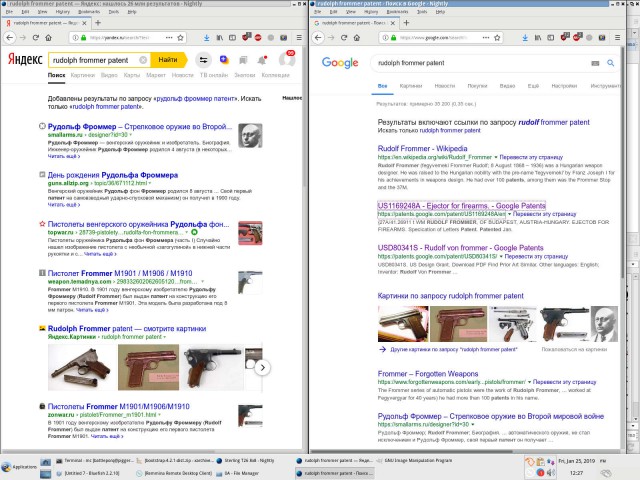The width and height of the screenshot is (640, 480).
Task: Click clock showing 12:27 in taskbar
Action: [x=576, y=473]
